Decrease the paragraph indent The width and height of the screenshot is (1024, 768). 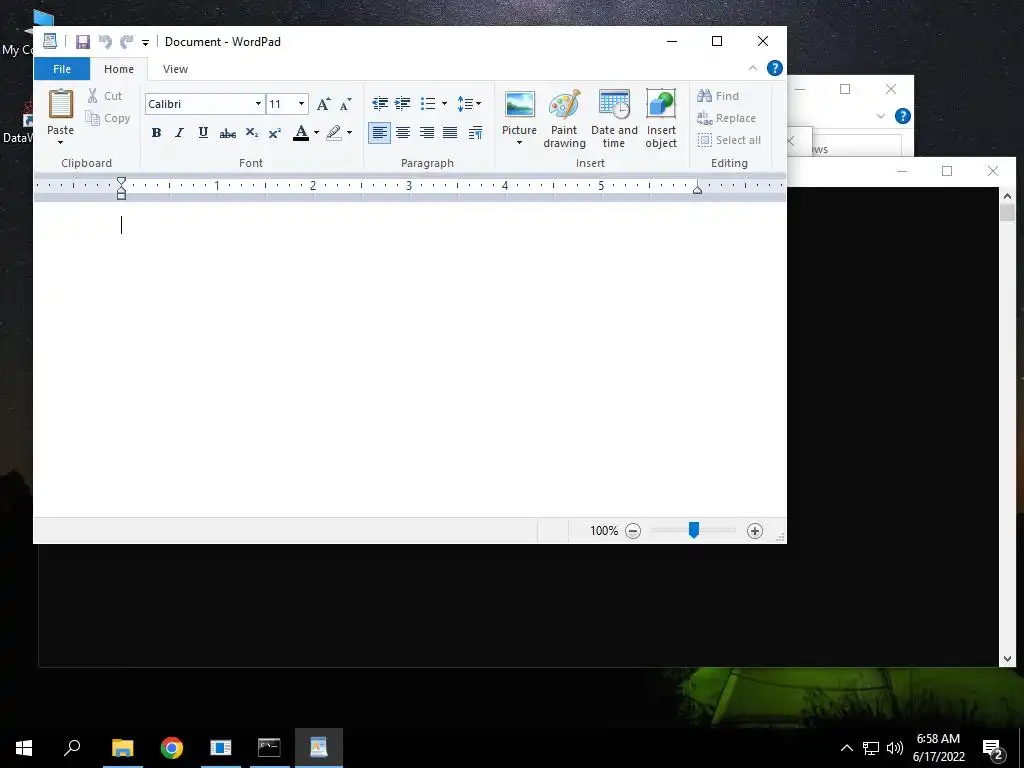(379, 104)
